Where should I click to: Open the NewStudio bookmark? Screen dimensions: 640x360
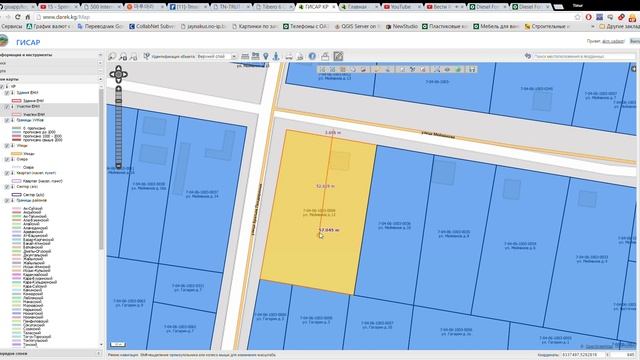[x=402, y=27]
